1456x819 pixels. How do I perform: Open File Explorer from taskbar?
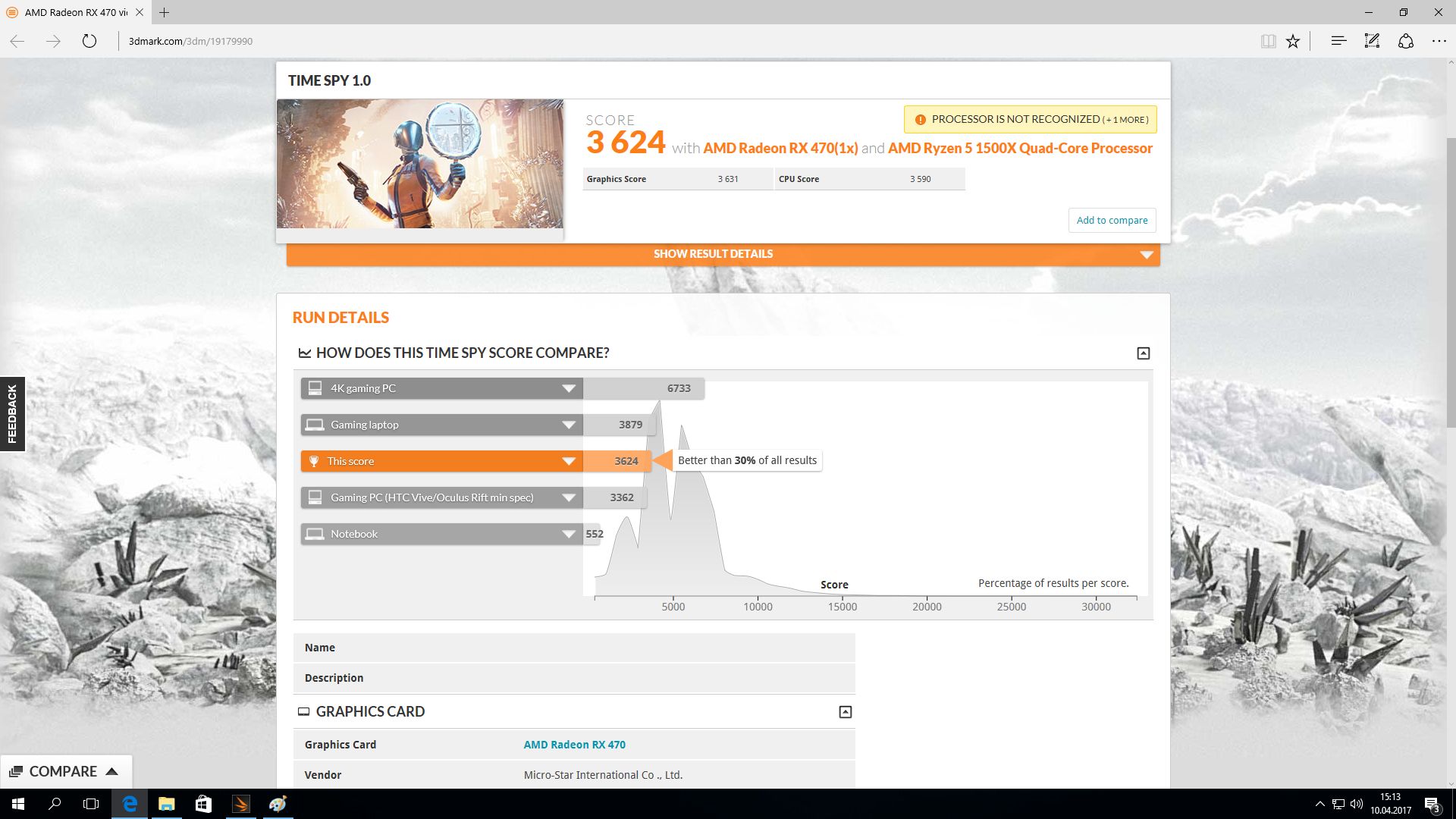pyautogui.click(x=166, y=804)
